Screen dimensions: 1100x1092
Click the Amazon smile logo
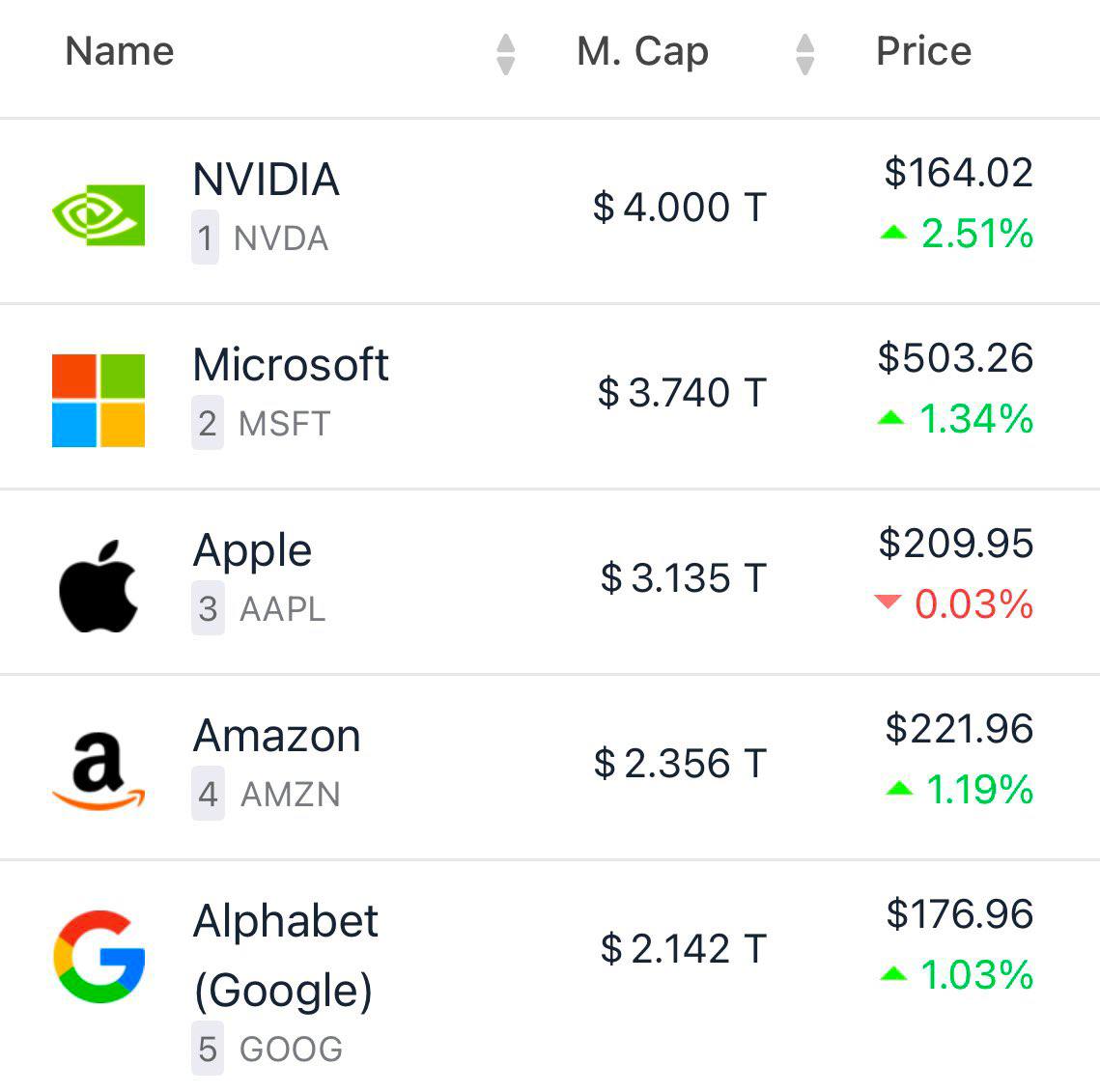pos(99,771)
